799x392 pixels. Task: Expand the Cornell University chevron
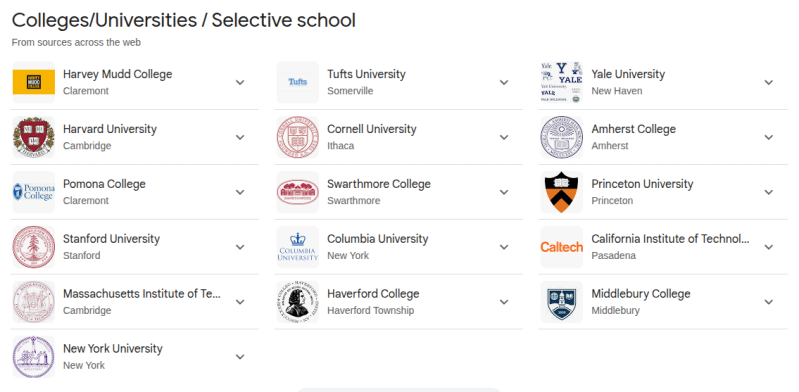[504, 137]
